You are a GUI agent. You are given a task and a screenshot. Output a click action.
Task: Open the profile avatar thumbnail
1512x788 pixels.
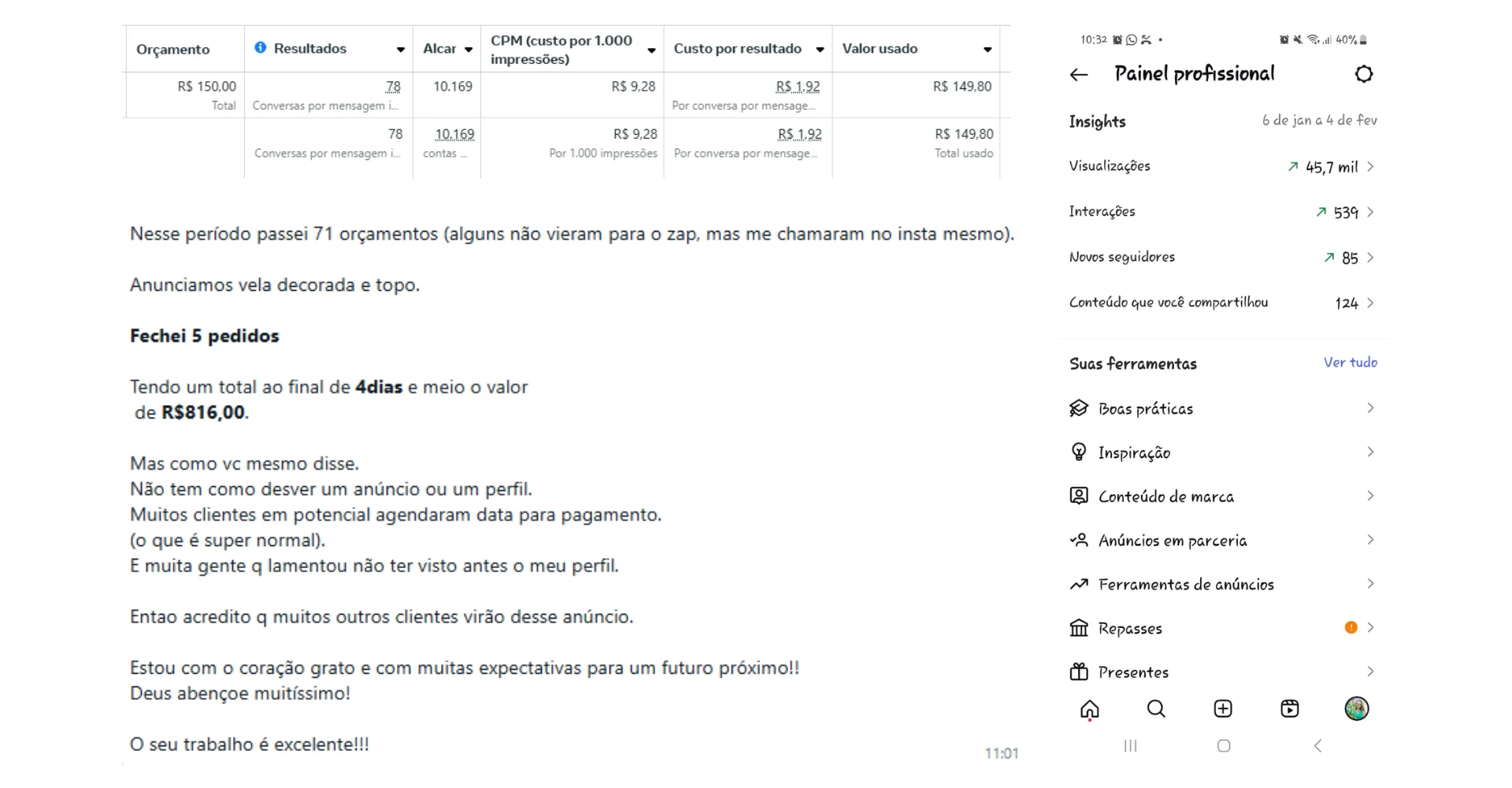pyautogui.click(x=1357, y=708)
